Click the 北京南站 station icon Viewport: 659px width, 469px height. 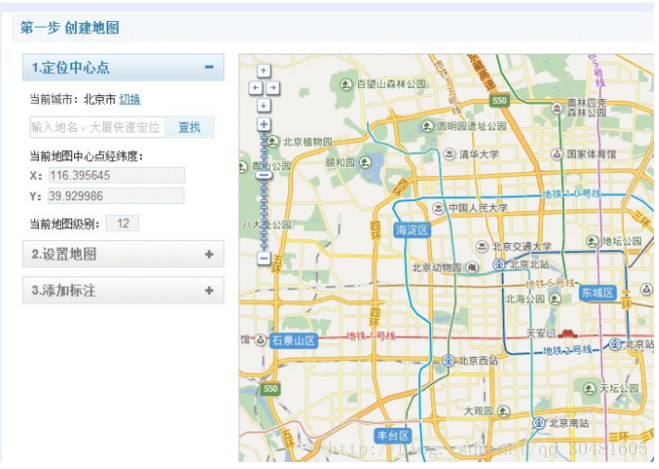pyautogui.click(x=539, y=423)
